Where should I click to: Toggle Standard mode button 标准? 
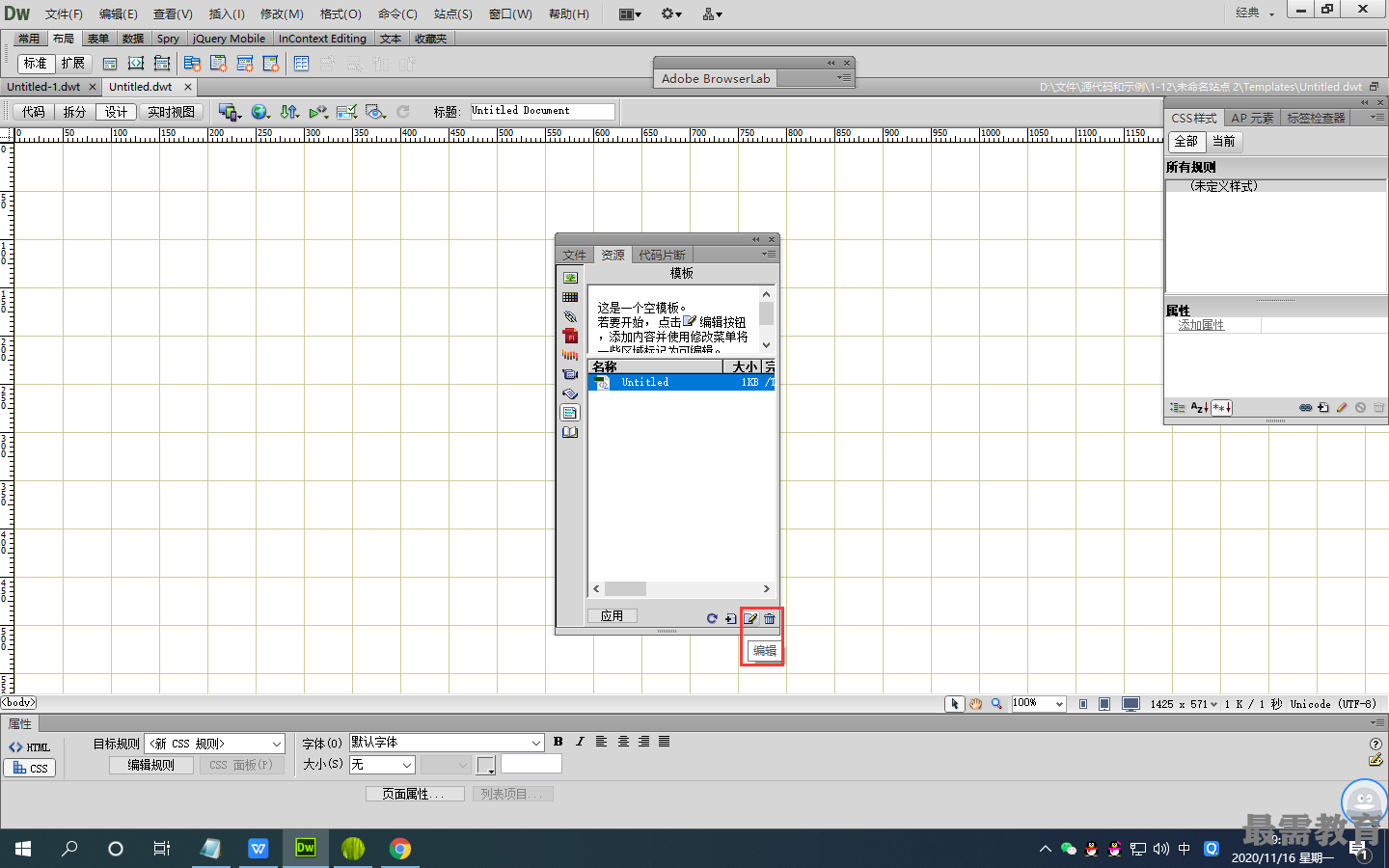pos(36,64)
